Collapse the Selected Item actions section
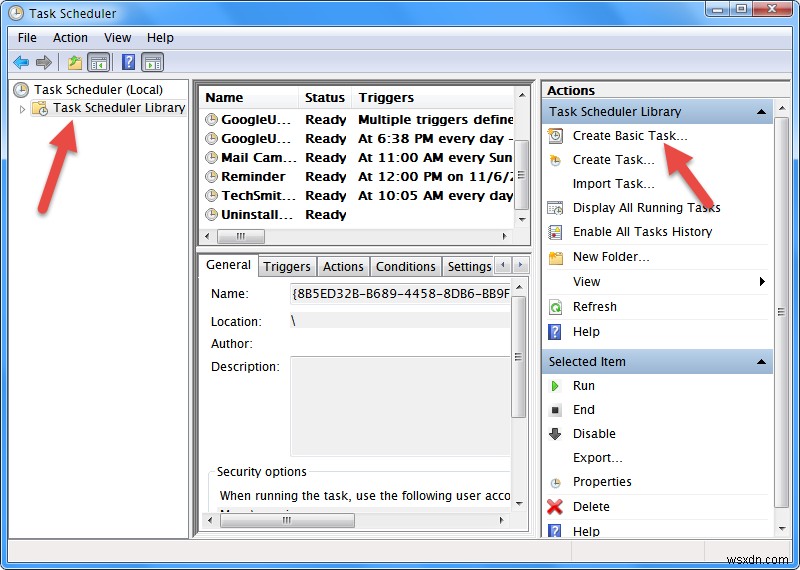 761,362
